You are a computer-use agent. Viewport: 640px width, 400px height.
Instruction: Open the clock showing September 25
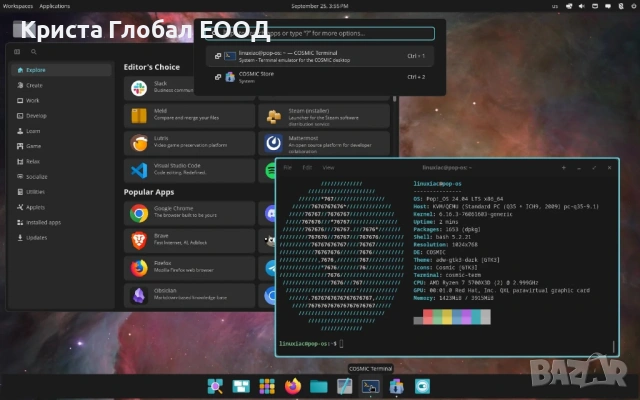(x=320, y=6)
